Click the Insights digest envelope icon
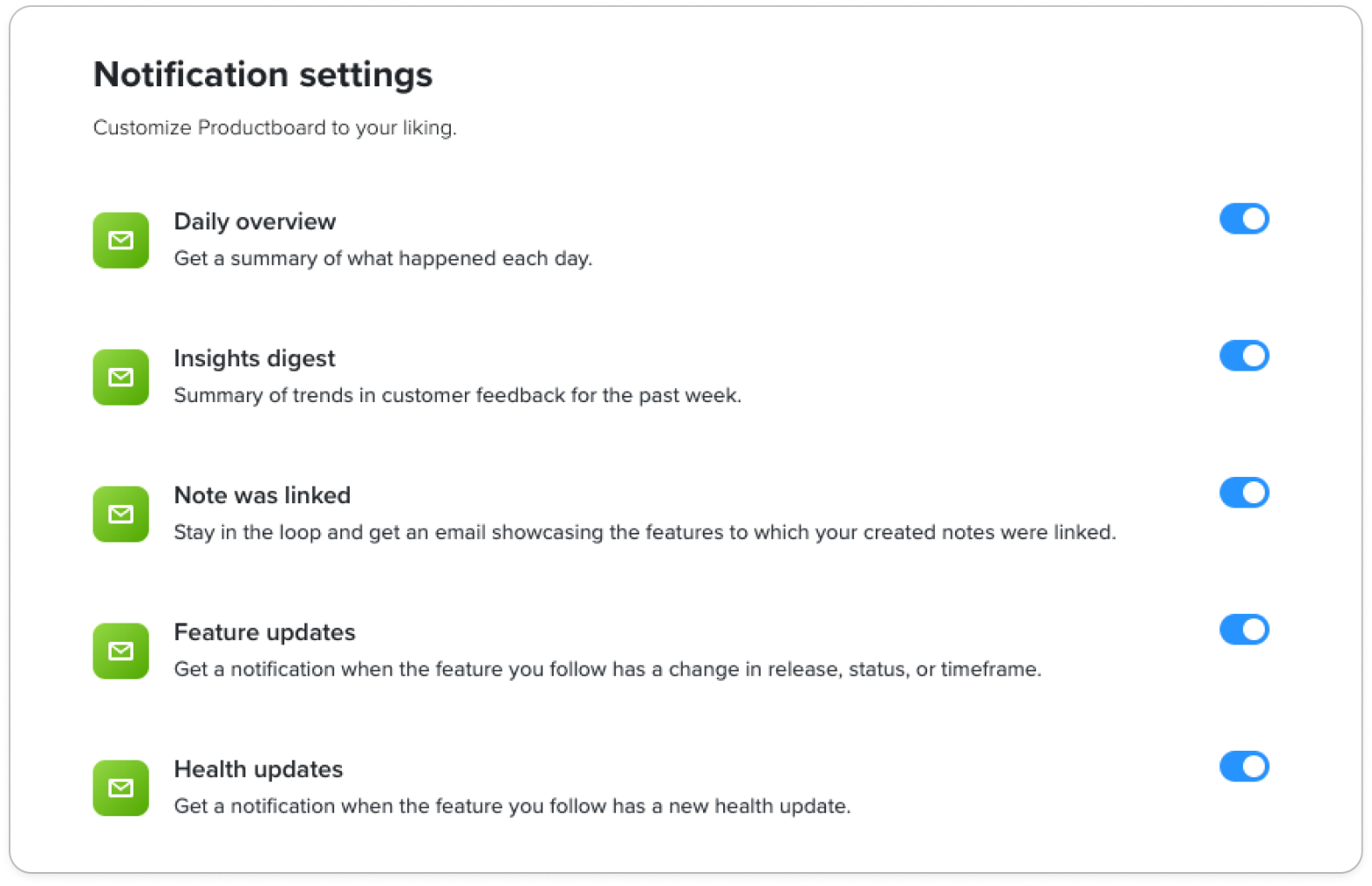The height and width of the screenshot is (886, 1372). point(121,377)
